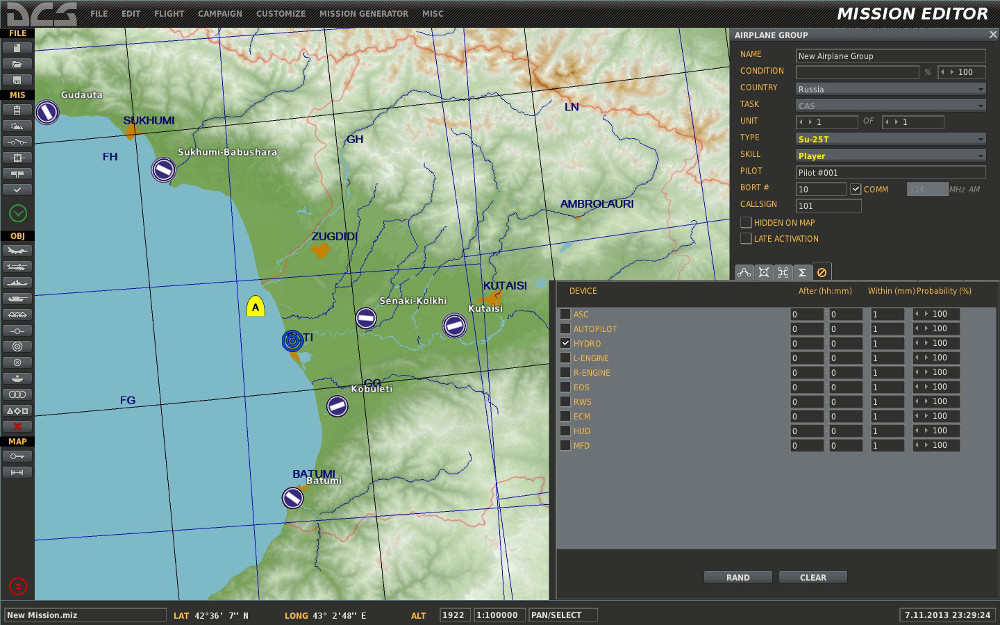
Task: Click the red X delete object tool
Action: coord(17,427)
